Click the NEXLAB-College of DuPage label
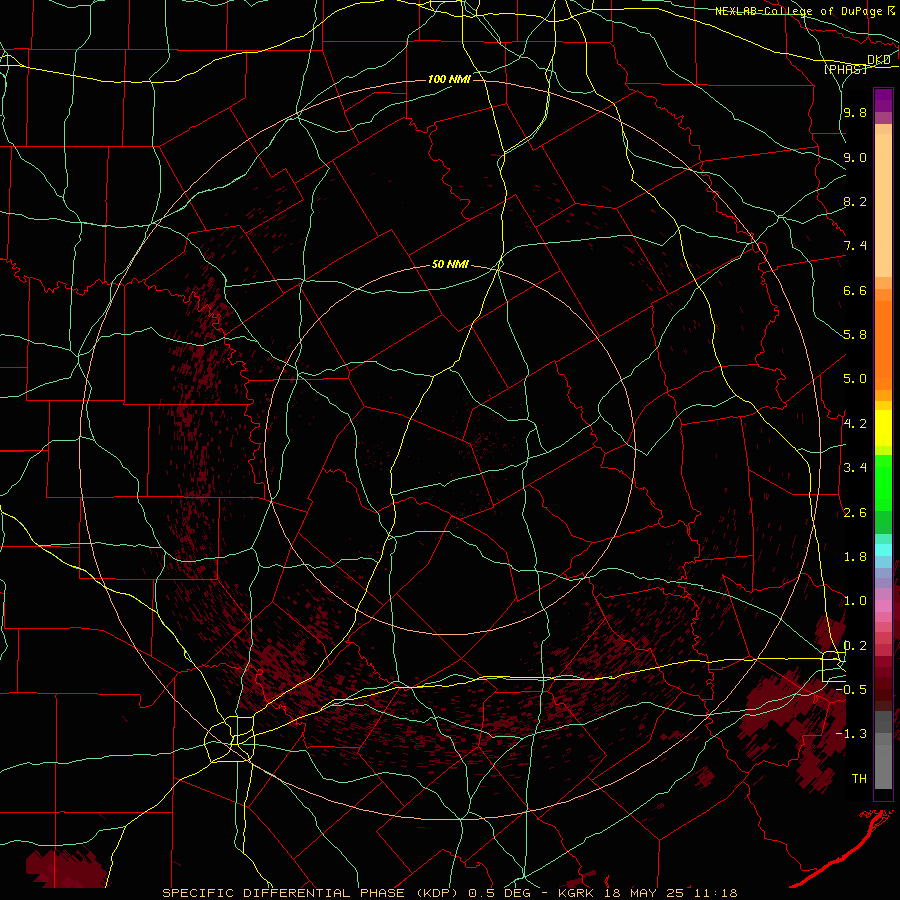 coord(800,11)
